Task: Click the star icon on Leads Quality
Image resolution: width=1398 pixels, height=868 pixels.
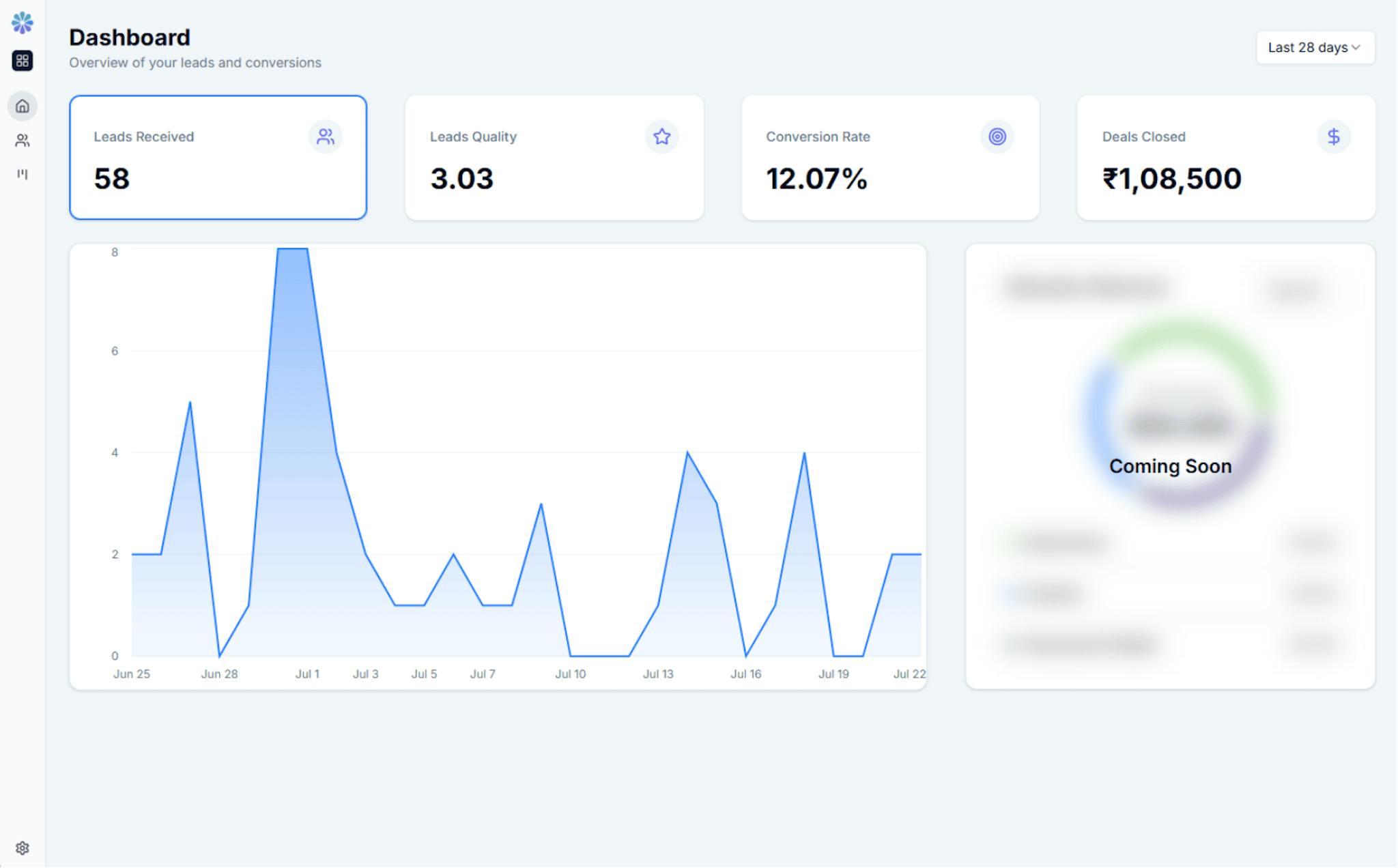Action: click(661, 136)
